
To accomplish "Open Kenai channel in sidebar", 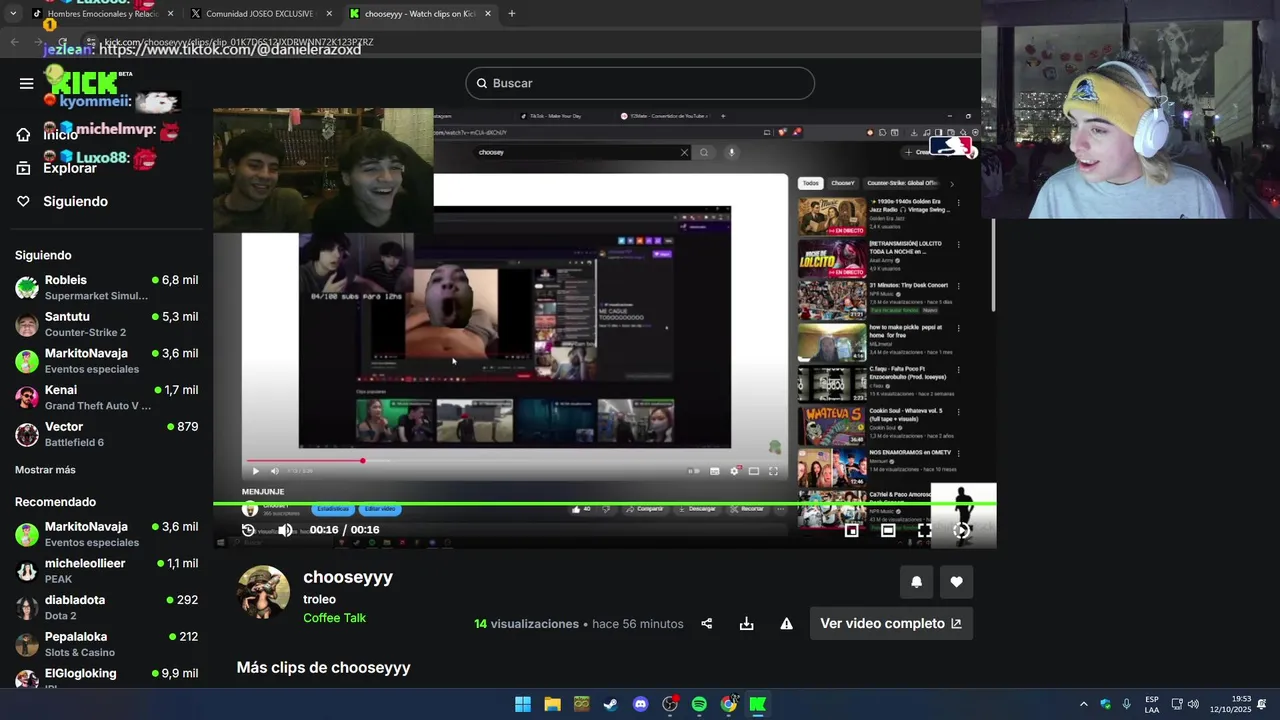I will coord(106,398).
